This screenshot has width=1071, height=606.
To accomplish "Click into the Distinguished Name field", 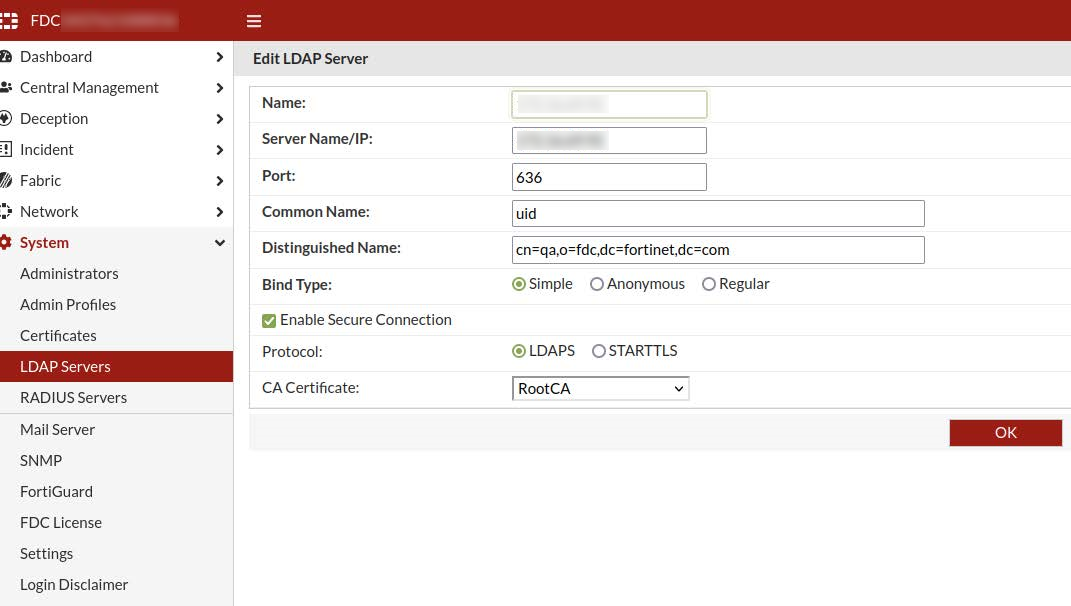I will point(717,250).
